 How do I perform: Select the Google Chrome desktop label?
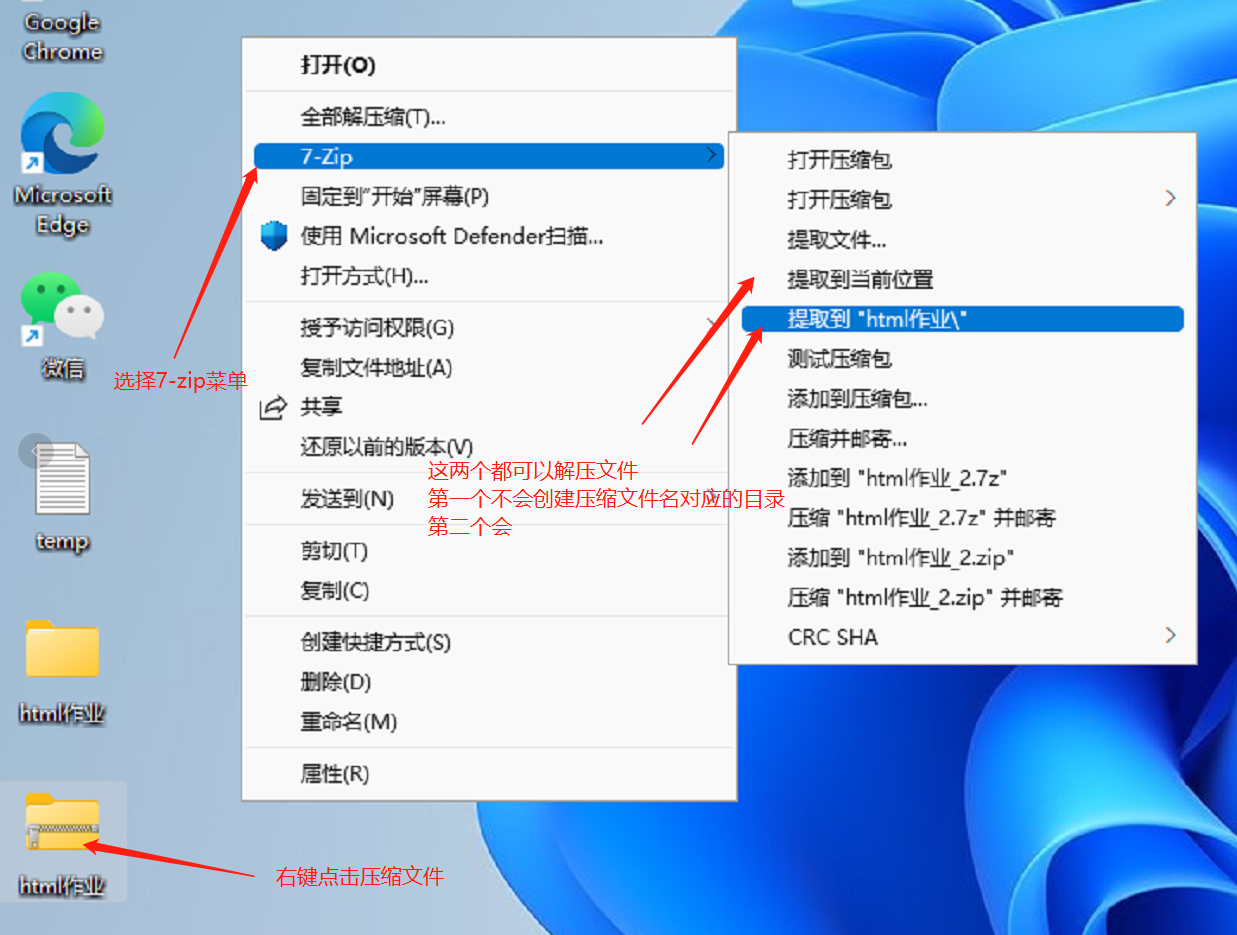[x=62, y=37]
